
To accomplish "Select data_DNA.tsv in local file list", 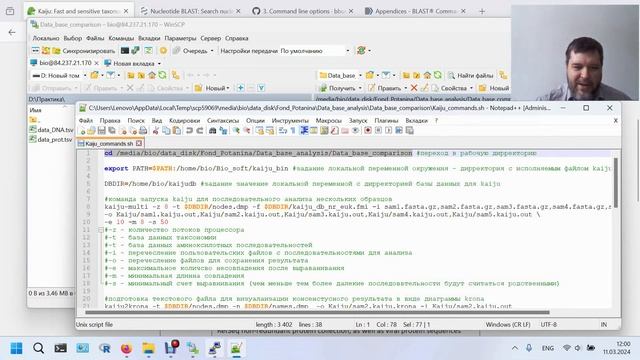I will (51, 129).
